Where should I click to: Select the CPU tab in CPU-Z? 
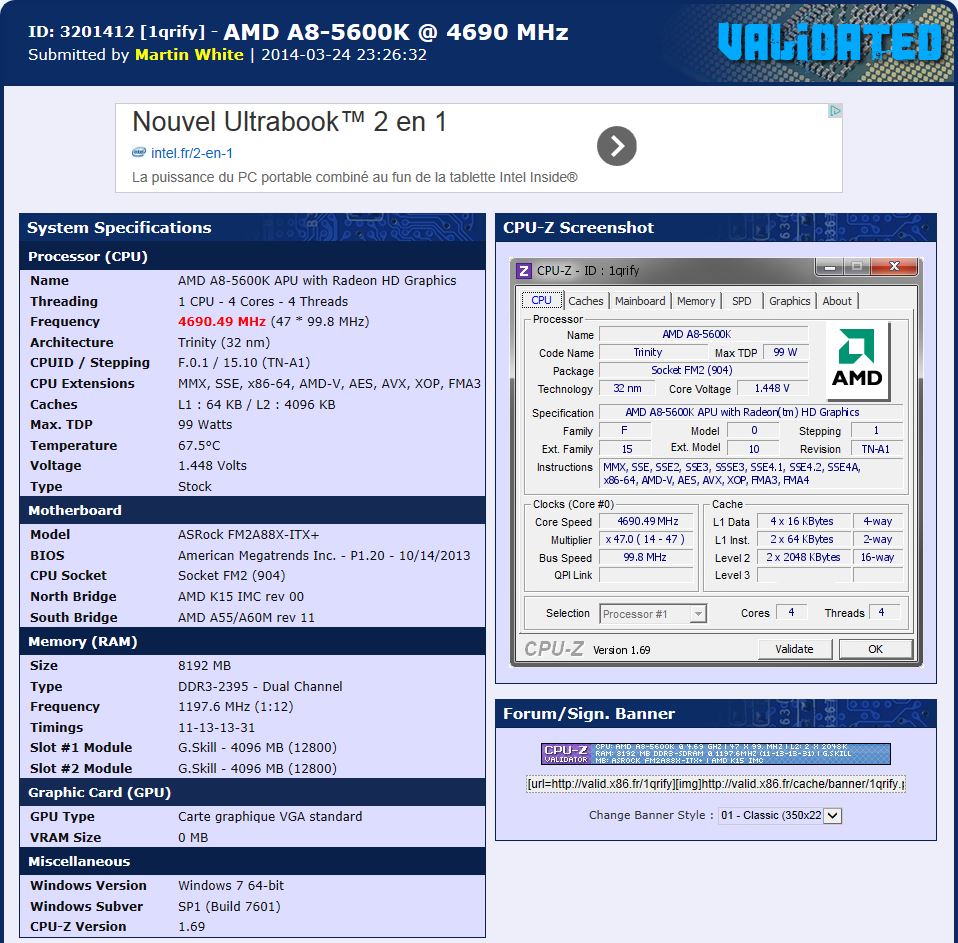click(541, 301)
